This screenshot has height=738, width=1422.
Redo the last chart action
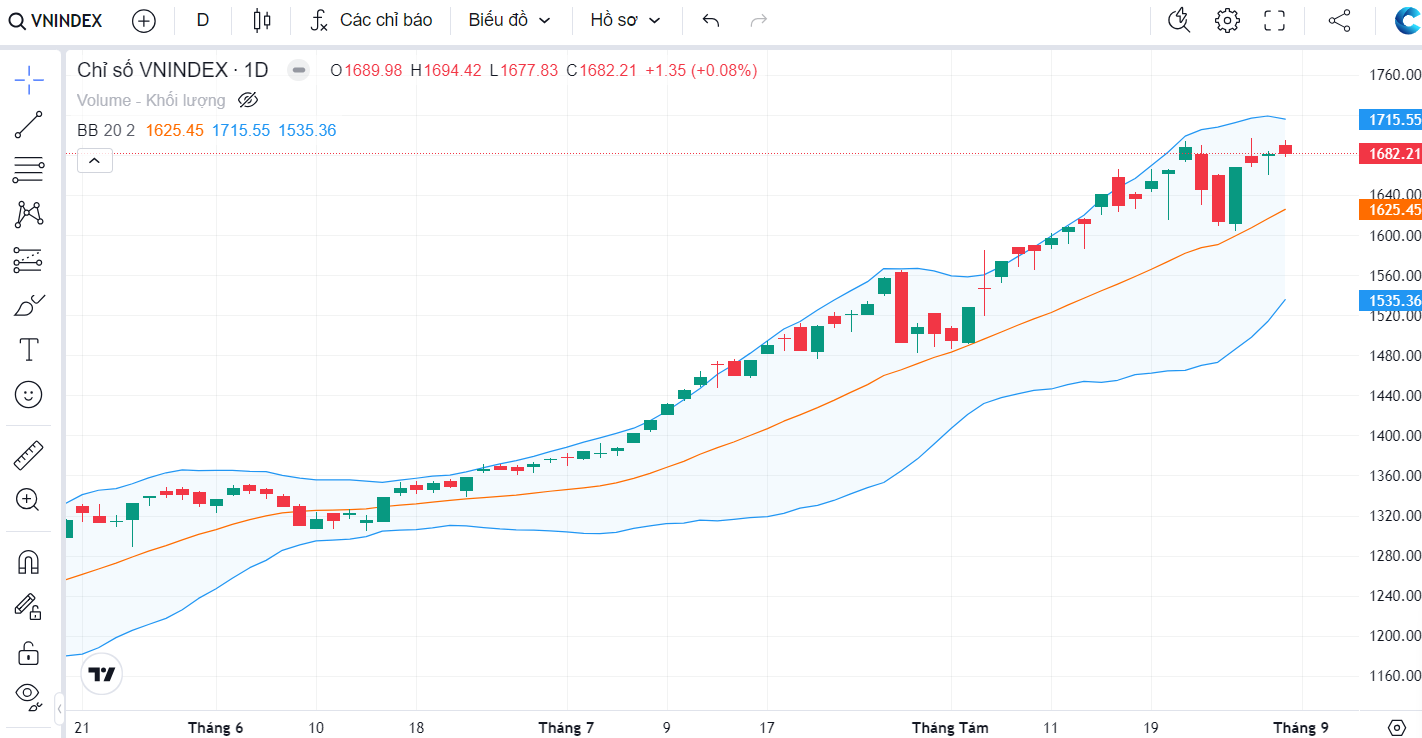point(759,20)
